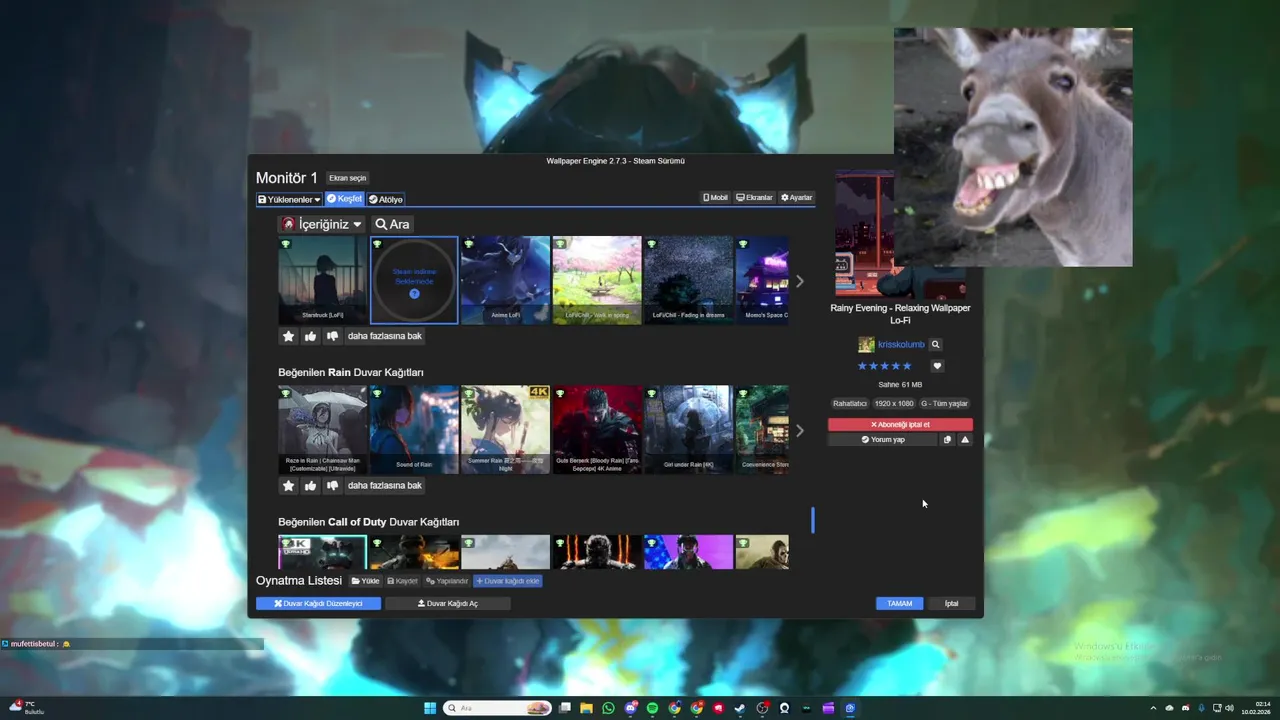Thumbs up the Rain wallpapers row
This screenshot has height=720, width=1280.
[x=310, y=485]
